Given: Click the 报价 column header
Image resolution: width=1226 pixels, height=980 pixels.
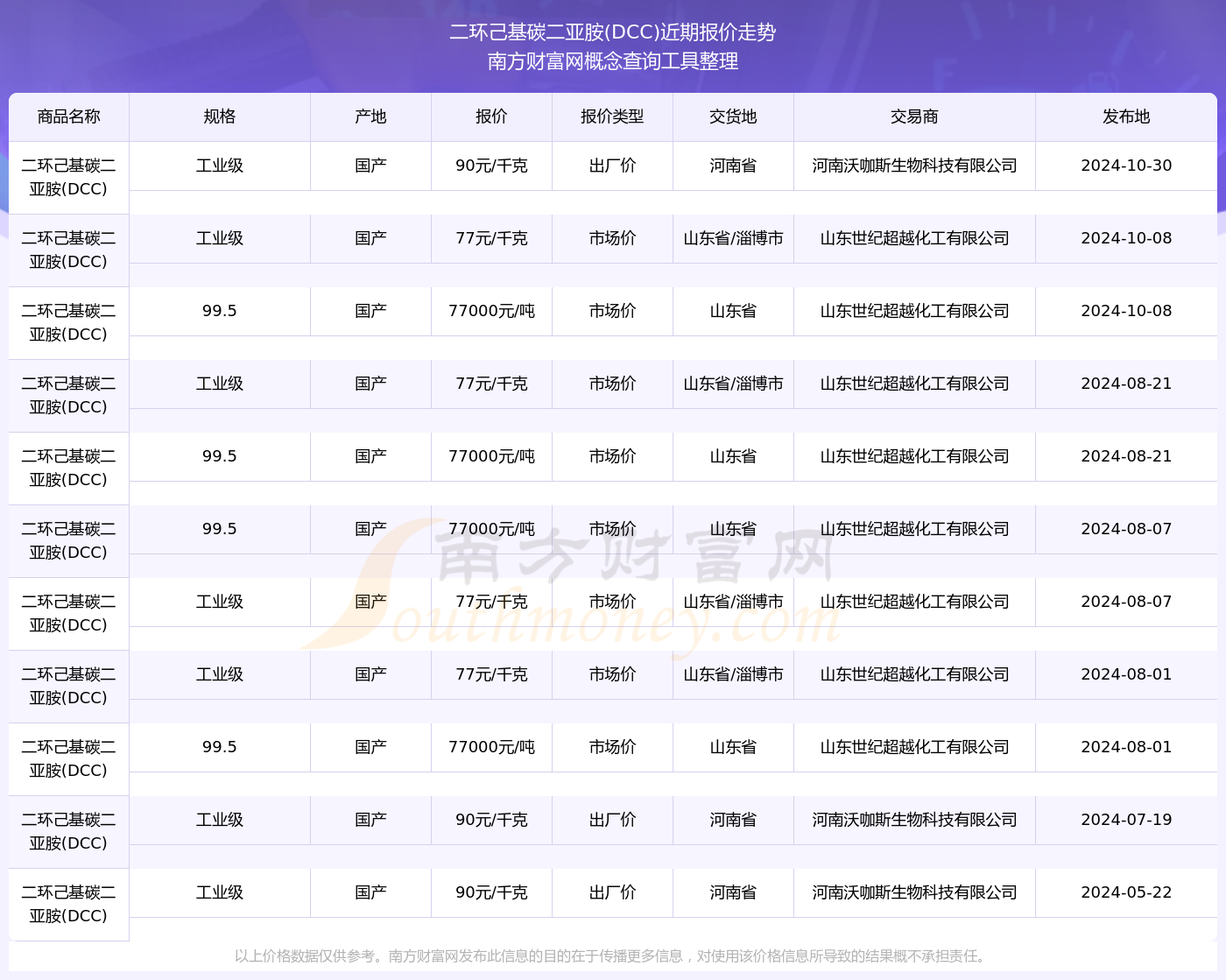Looking at the screenshot, I should click(491, 116).
